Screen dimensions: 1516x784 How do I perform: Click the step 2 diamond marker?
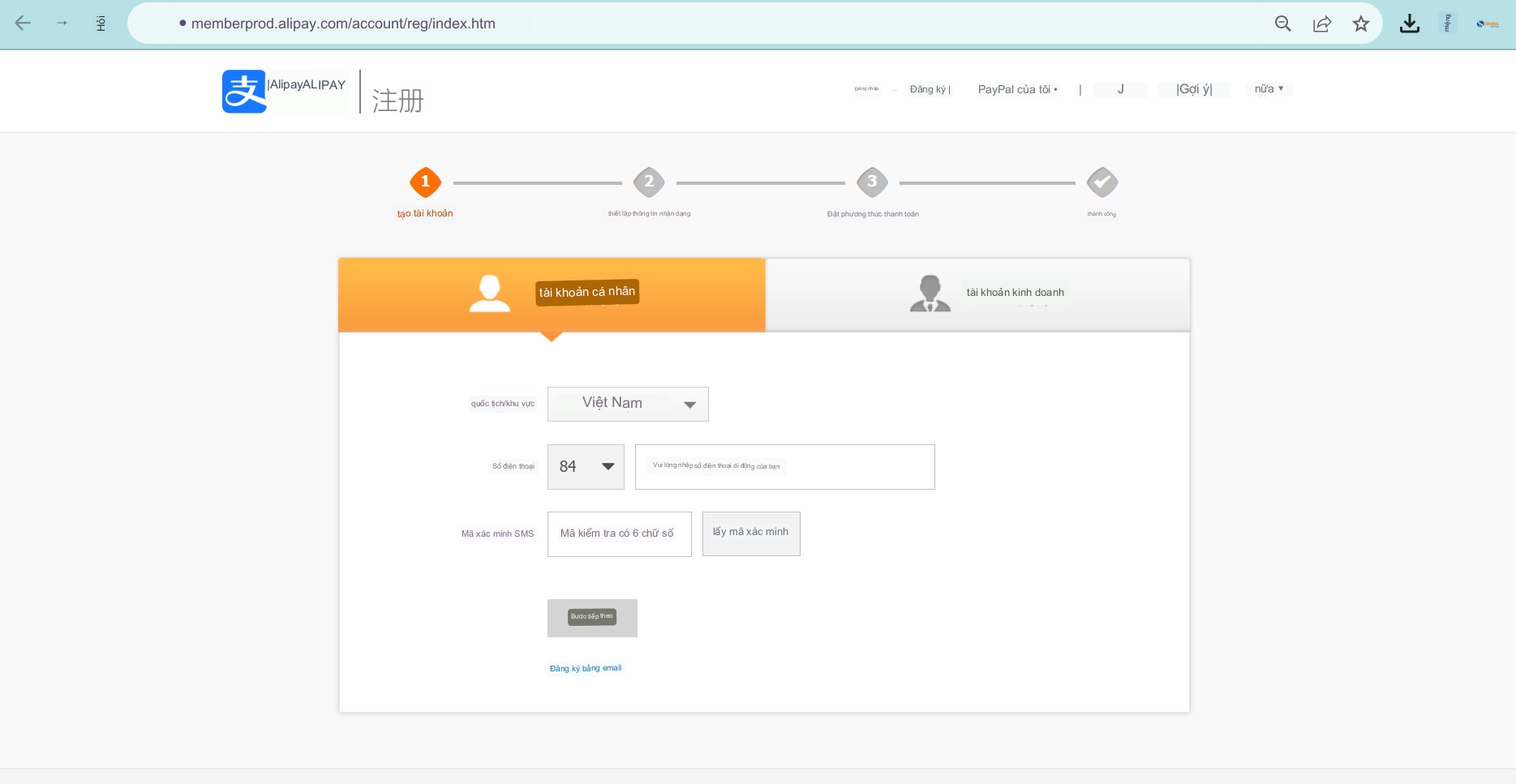pyautogui.click(x=649, y=182)
